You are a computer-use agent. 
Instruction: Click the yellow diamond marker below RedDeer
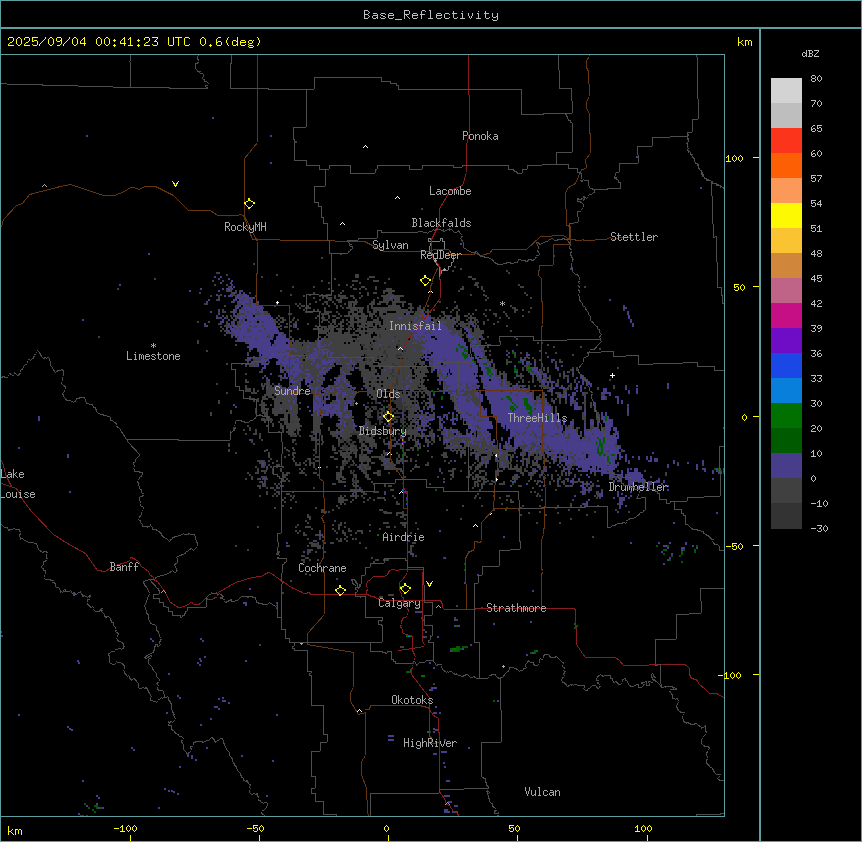click(426, 280)
